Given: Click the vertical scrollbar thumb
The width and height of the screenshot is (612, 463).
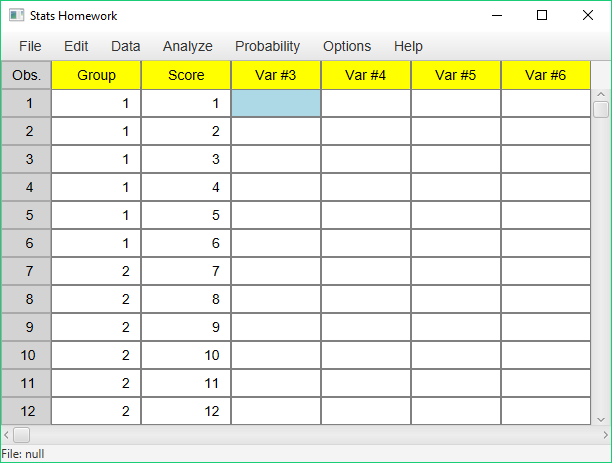Looking at the screenshot, I should pos(601,109).
